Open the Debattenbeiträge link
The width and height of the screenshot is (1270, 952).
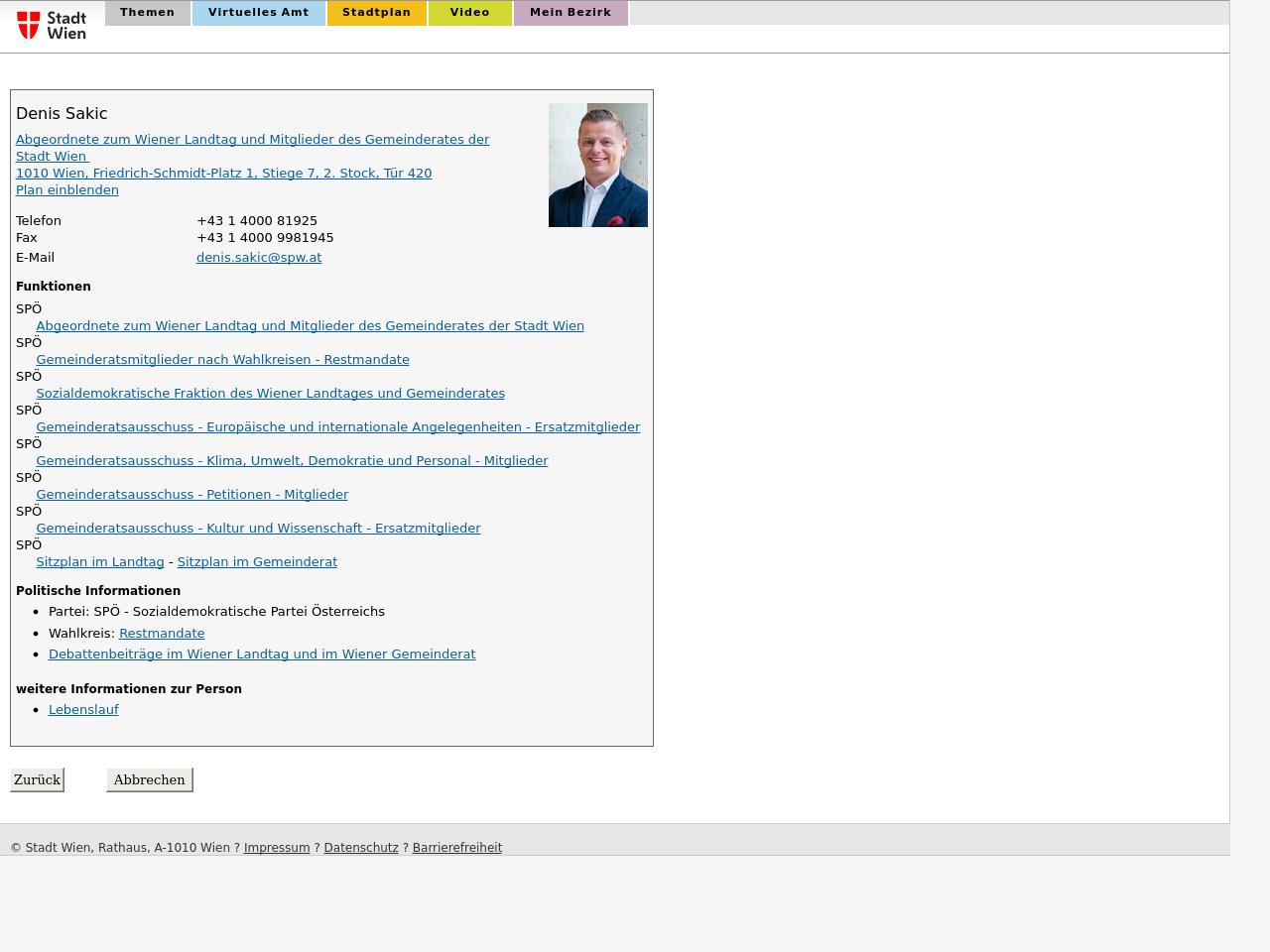(262, 654)
